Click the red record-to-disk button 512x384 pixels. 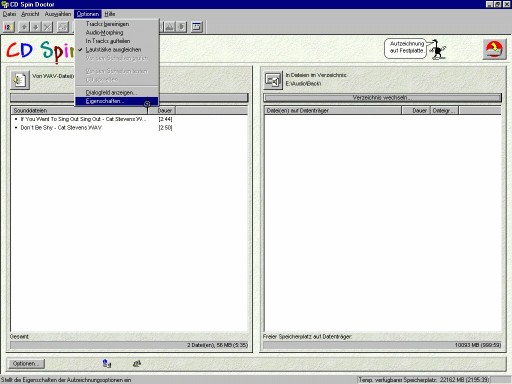(494, 49)
